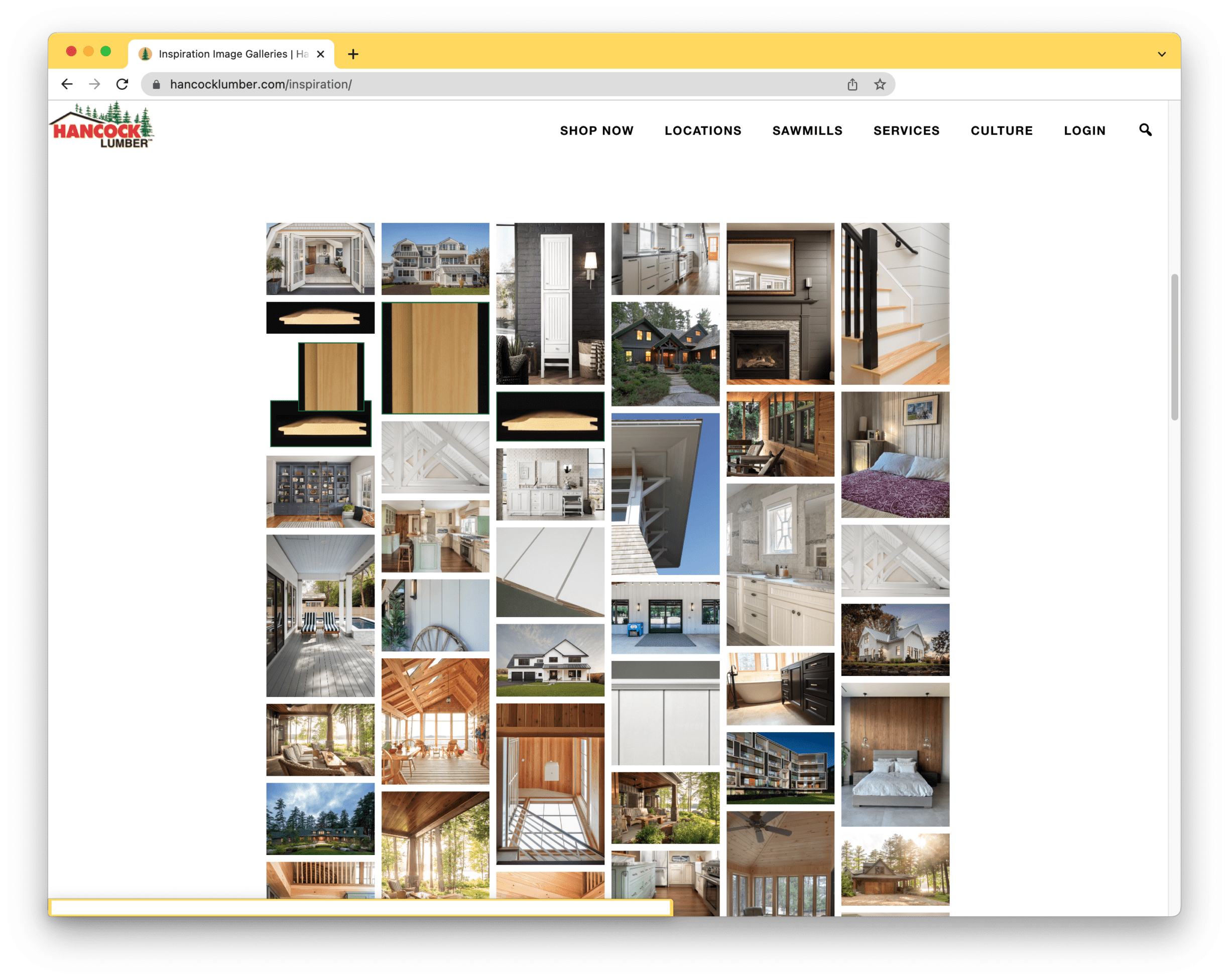1229x980 pixels.
Task: Open the SHOP NOW menu
Action: (596, 130)
